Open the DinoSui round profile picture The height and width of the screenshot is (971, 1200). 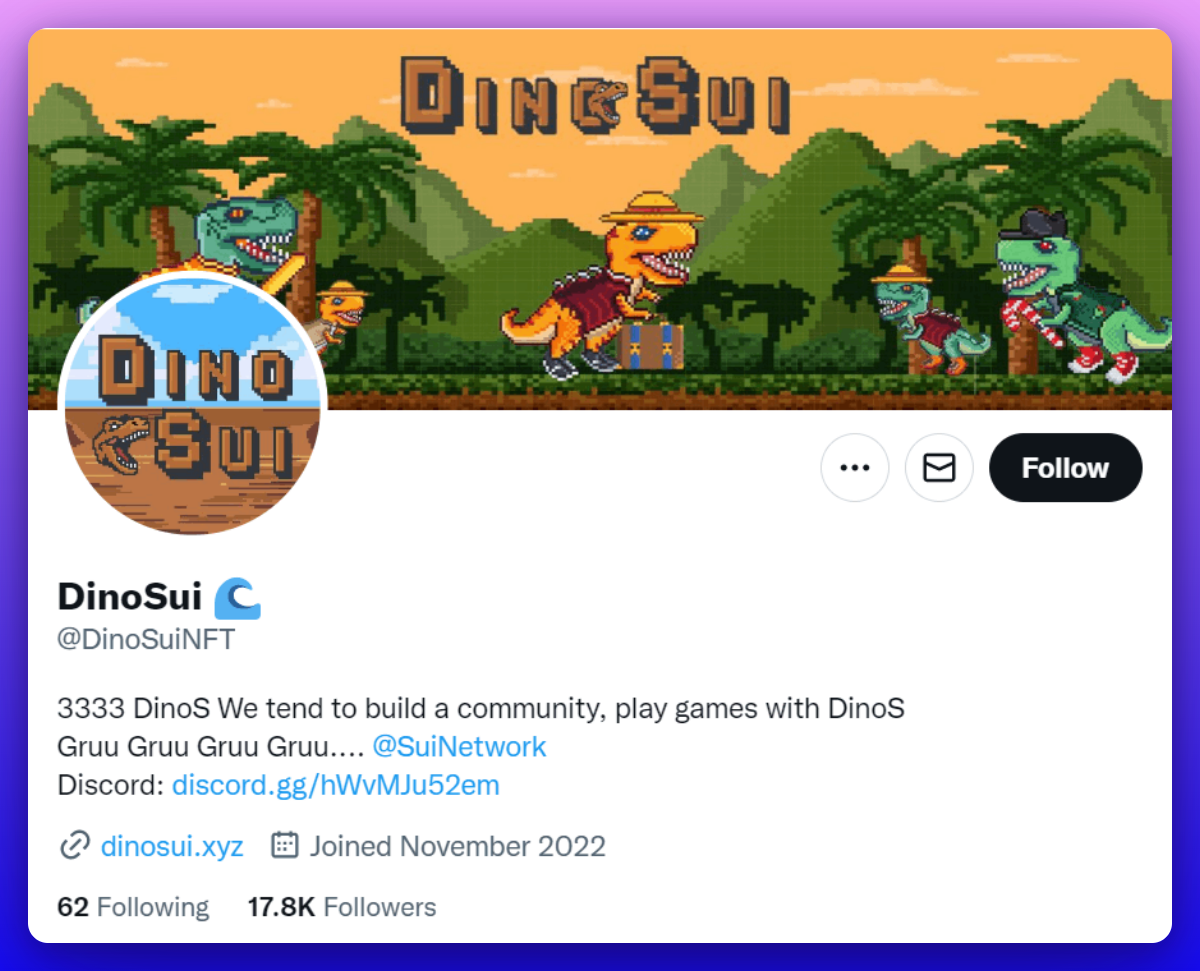[x=193, y=404]
